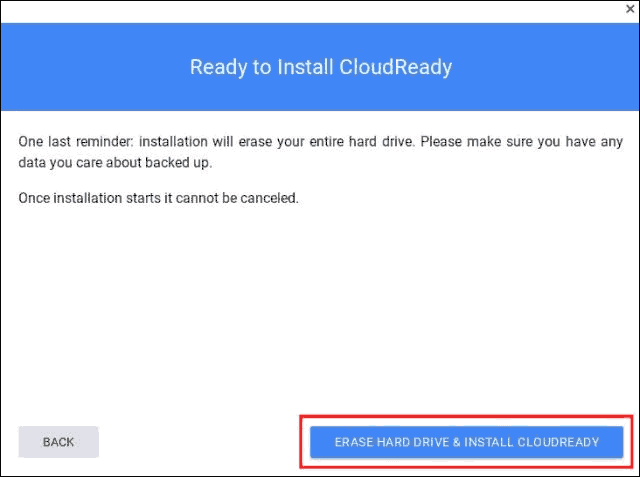
Task: Click the "One last reminder" warning paragraph
Action: pyautogui.click(x=320, y=152)
